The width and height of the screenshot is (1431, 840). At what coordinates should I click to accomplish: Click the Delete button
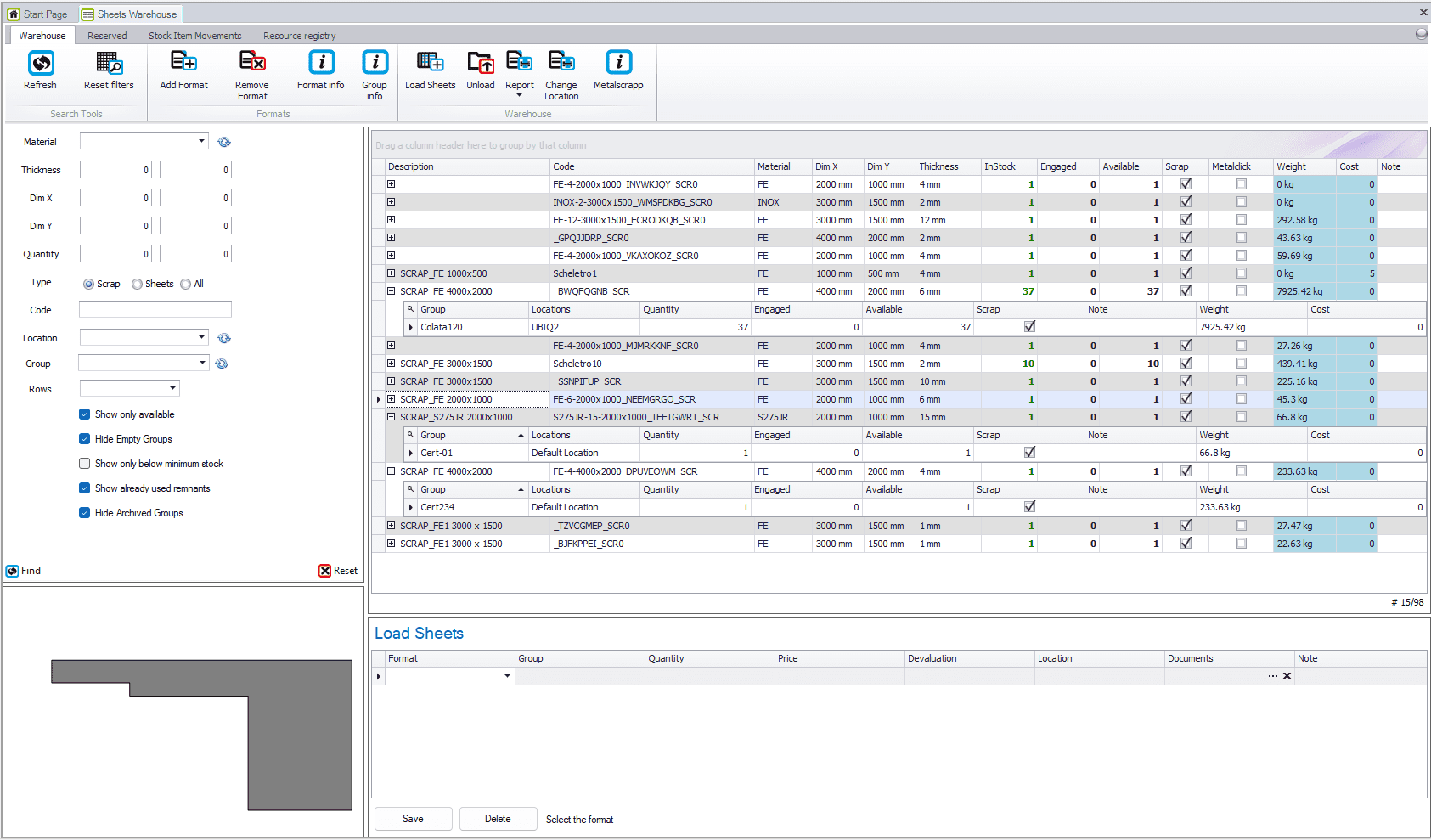[498, 819]
